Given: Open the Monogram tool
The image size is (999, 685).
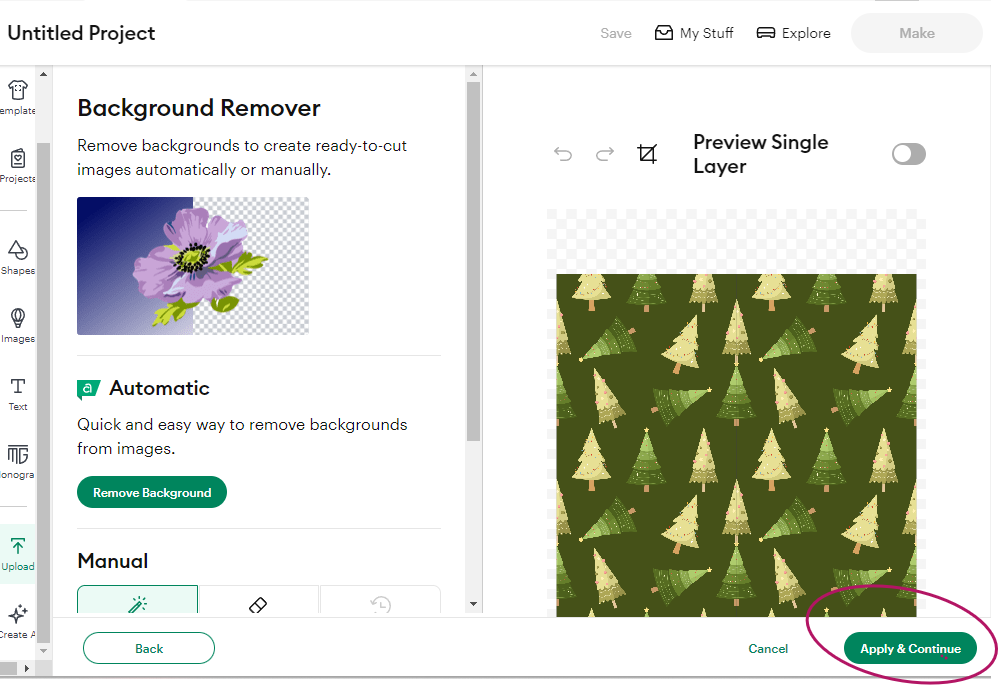Looking at the screenshot, I should coord(17,461).
